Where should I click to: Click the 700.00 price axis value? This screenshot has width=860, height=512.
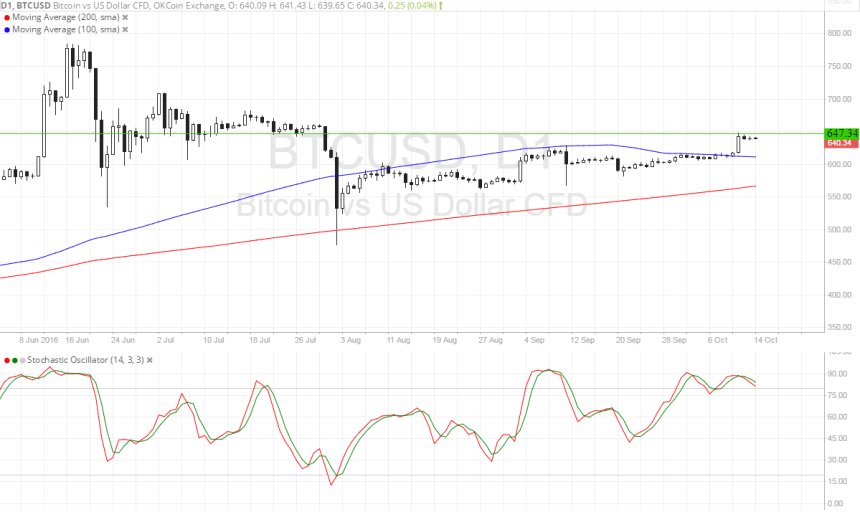839,99
